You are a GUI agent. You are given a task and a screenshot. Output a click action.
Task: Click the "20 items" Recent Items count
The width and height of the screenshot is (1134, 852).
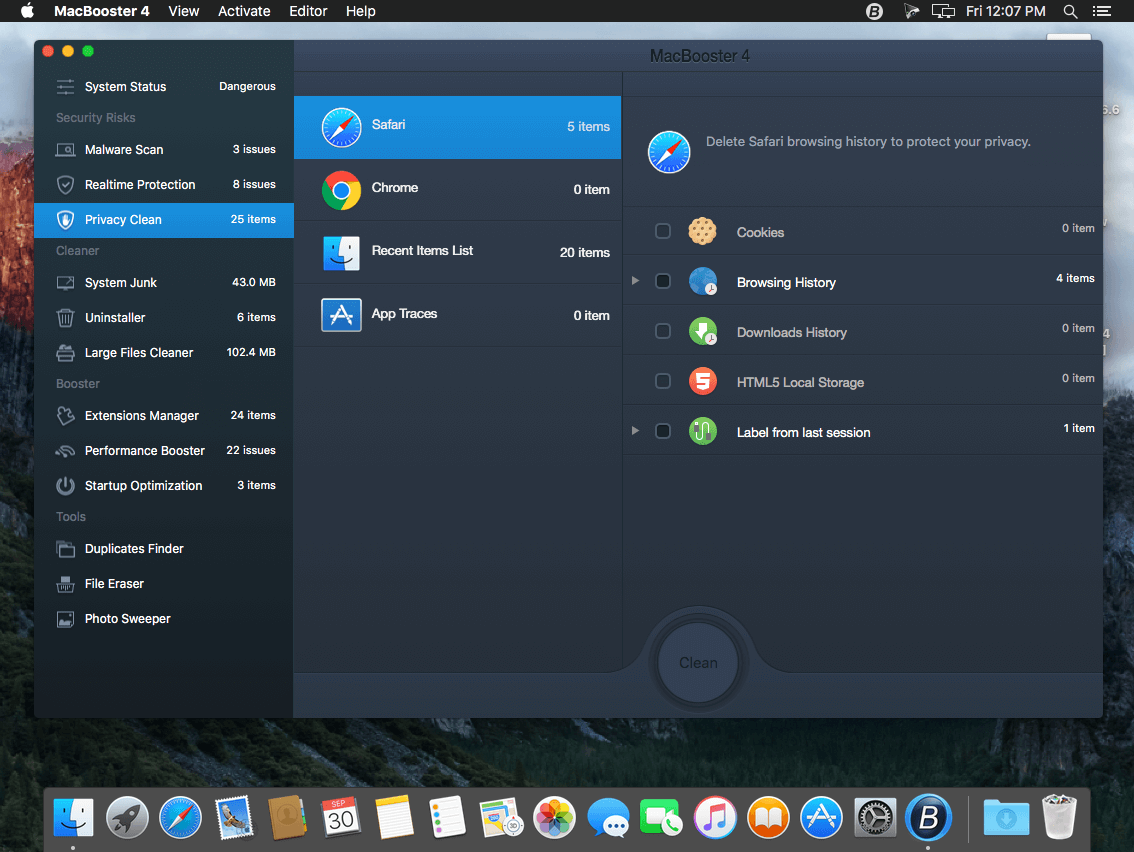(x=584, y=252)
